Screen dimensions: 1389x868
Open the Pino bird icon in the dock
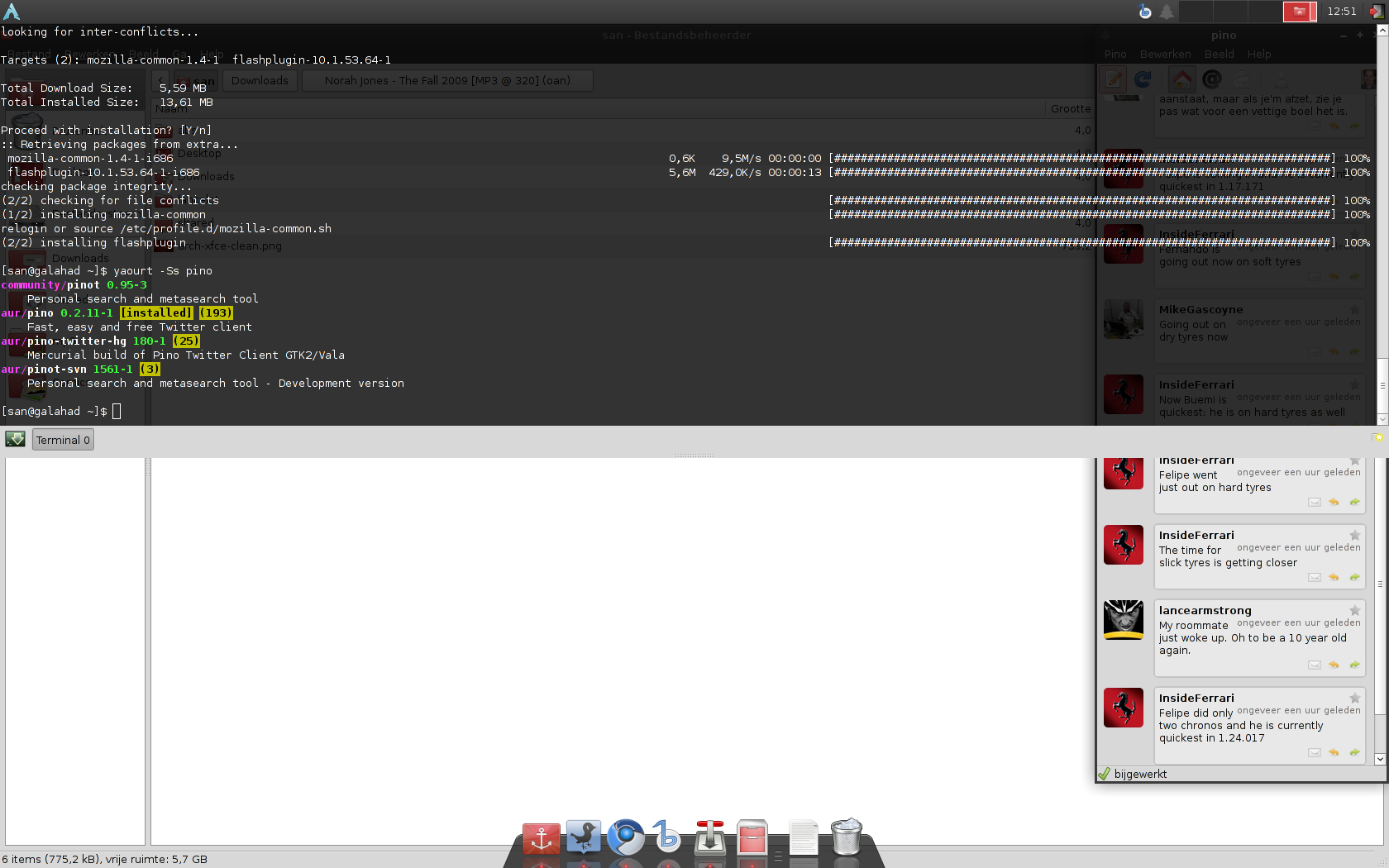[584, 837]
